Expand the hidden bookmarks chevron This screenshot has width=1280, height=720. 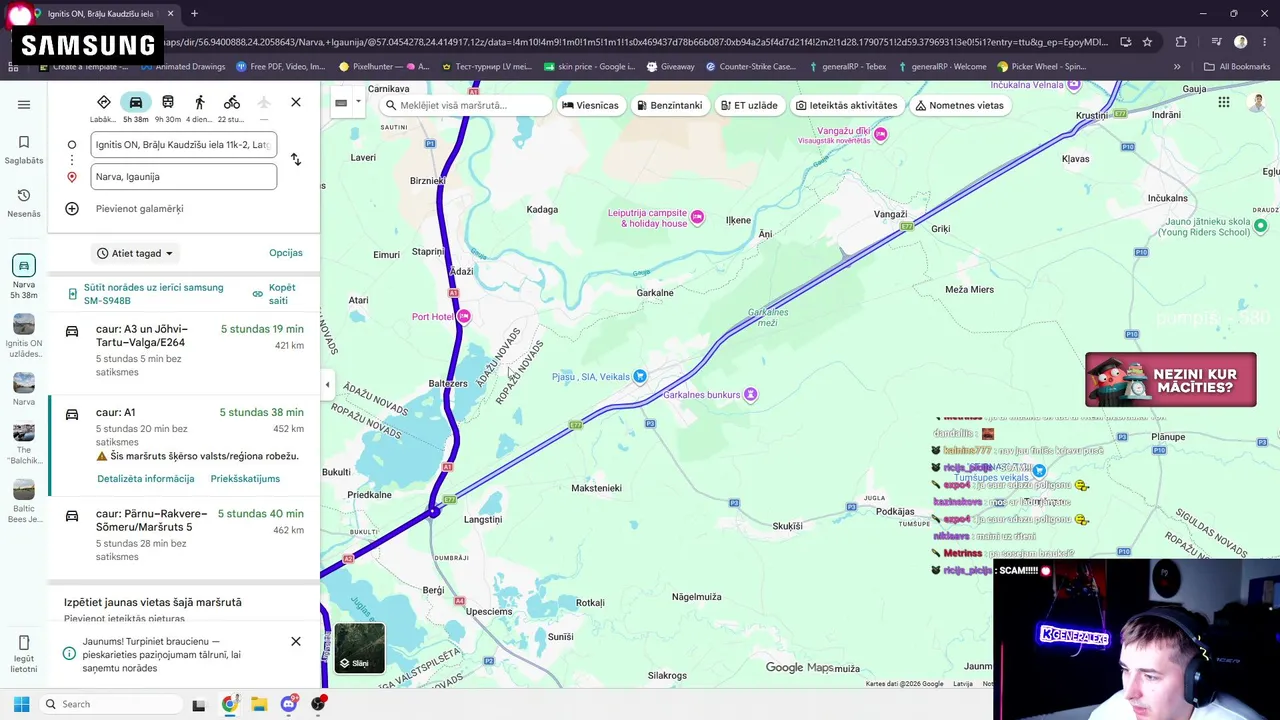1177,67
